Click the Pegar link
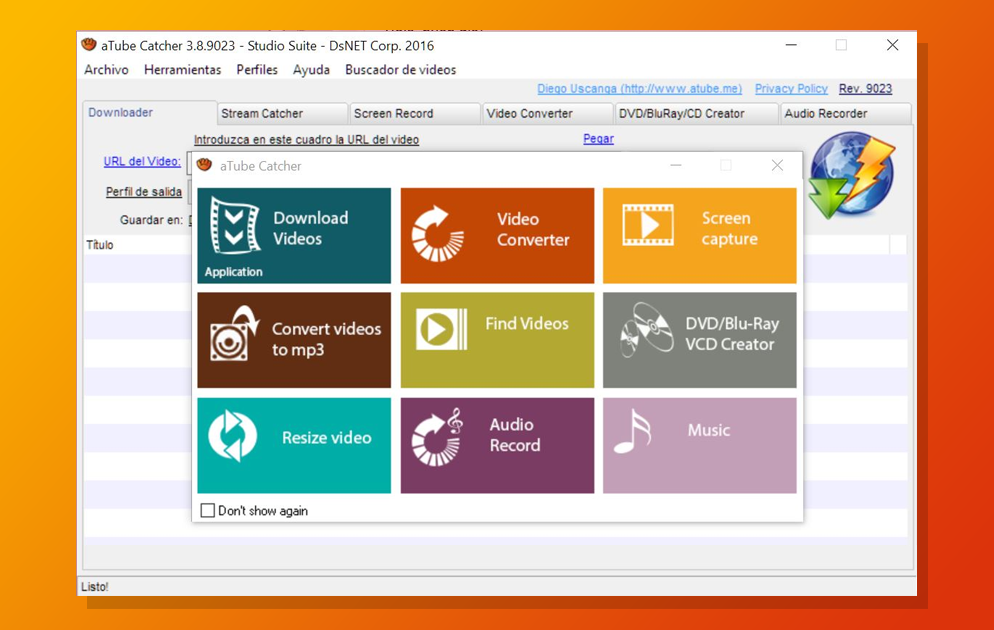 [x=598, y=139]
